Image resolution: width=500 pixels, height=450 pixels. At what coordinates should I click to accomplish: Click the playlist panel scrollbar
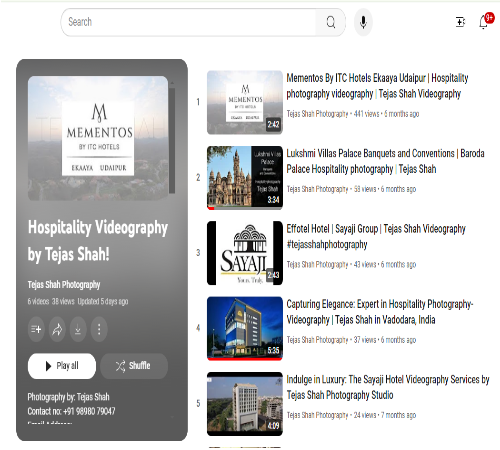172,140
